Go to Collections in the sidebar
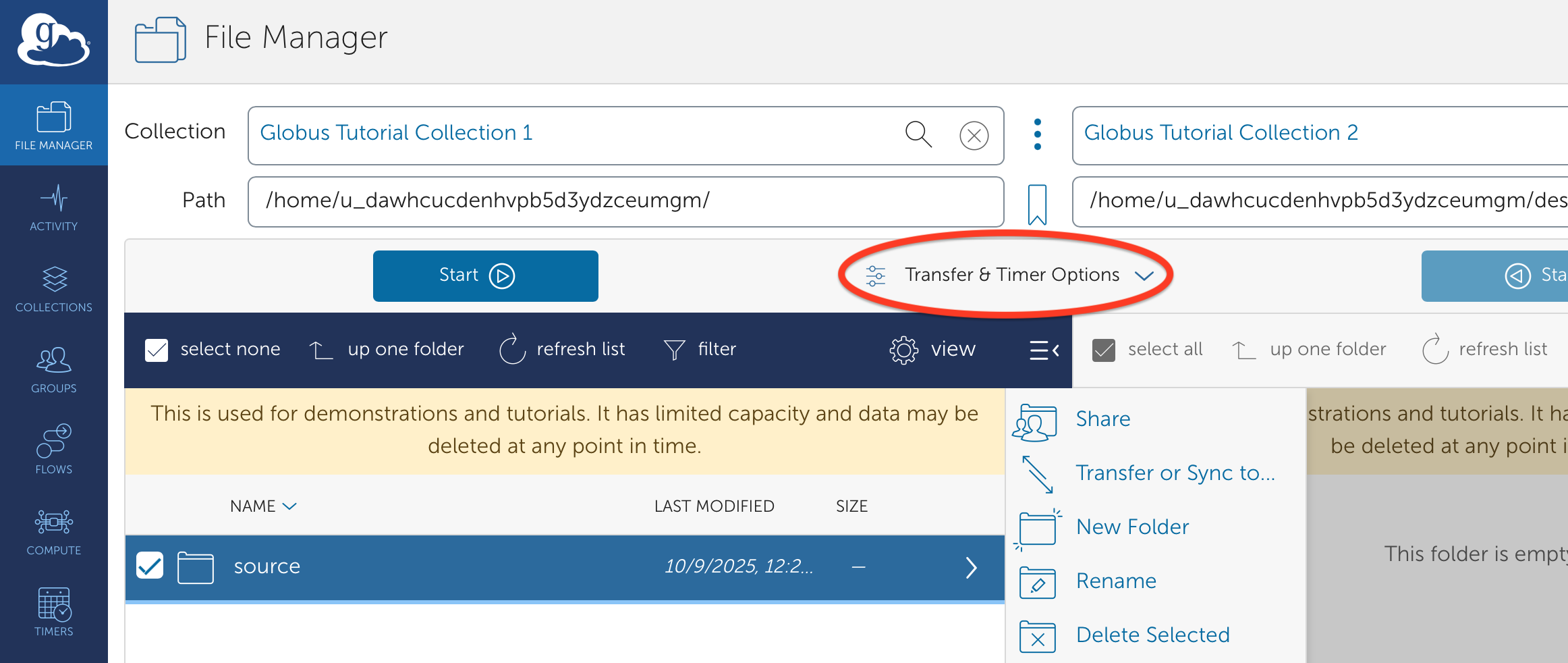This screenshot has height=663, width=1568. click(x=53, y=289)
